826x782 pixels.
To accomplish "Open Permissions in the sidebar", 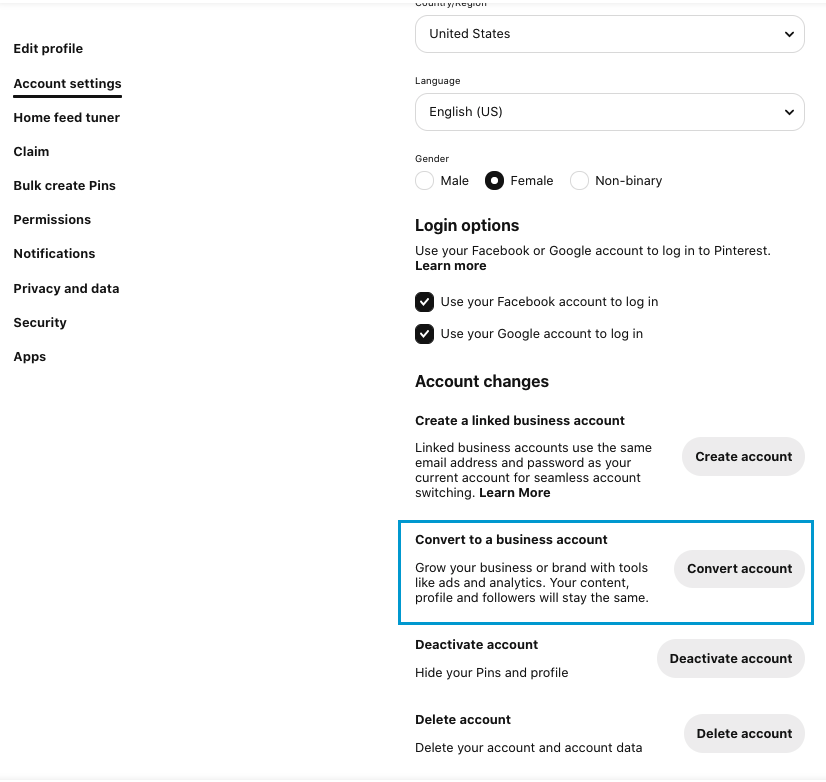I will [52, 220].
